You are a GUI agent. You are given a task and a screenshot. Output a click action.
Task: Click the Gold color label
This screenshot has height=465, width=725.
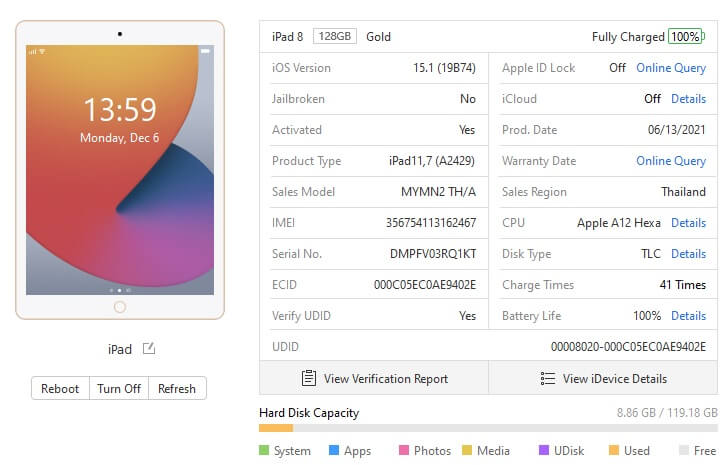(378, 37)
